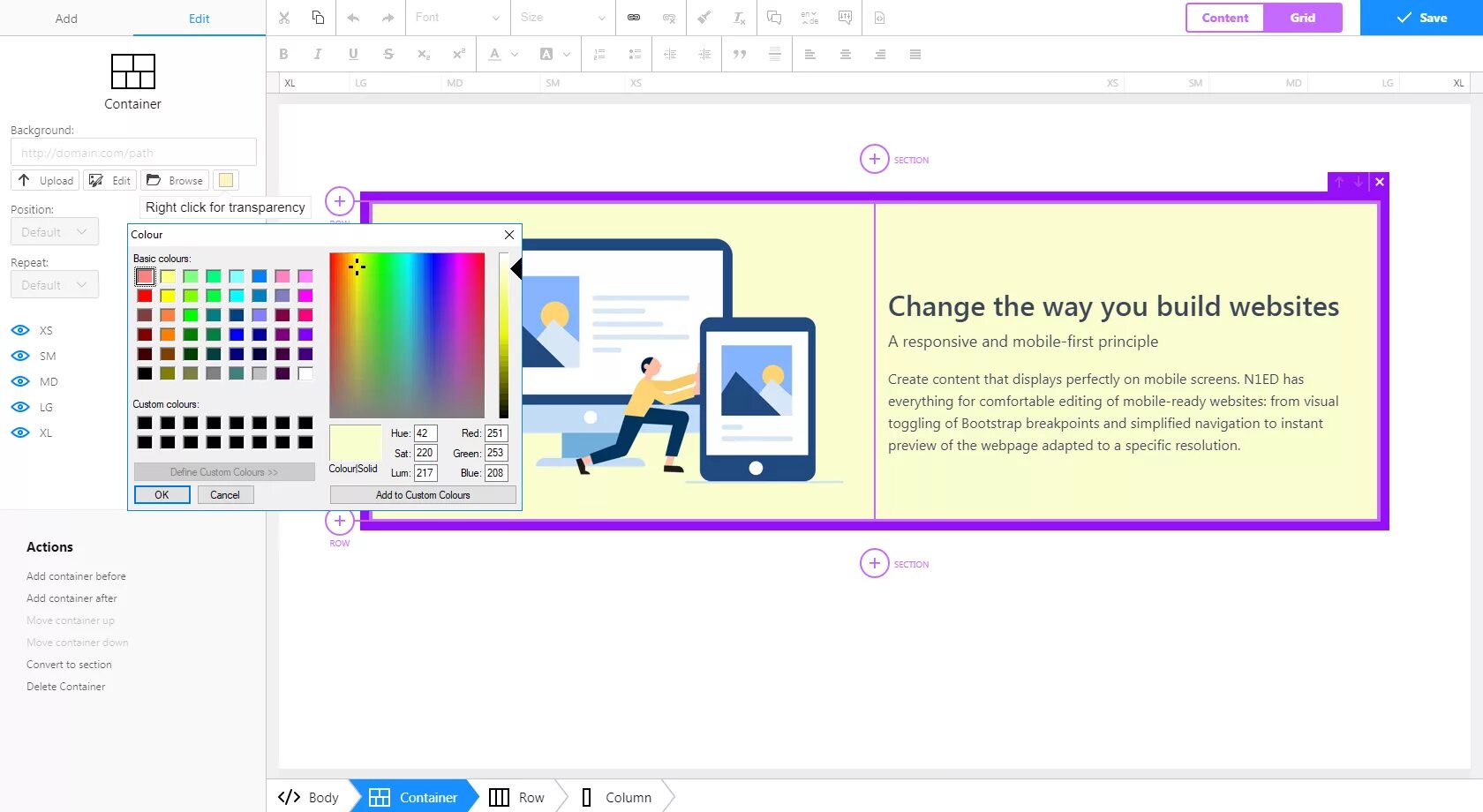This screenshot has width=1483, height=812.
Task: Add section below using plus circle
Action: pyautogui.click(x=874, y=563)
